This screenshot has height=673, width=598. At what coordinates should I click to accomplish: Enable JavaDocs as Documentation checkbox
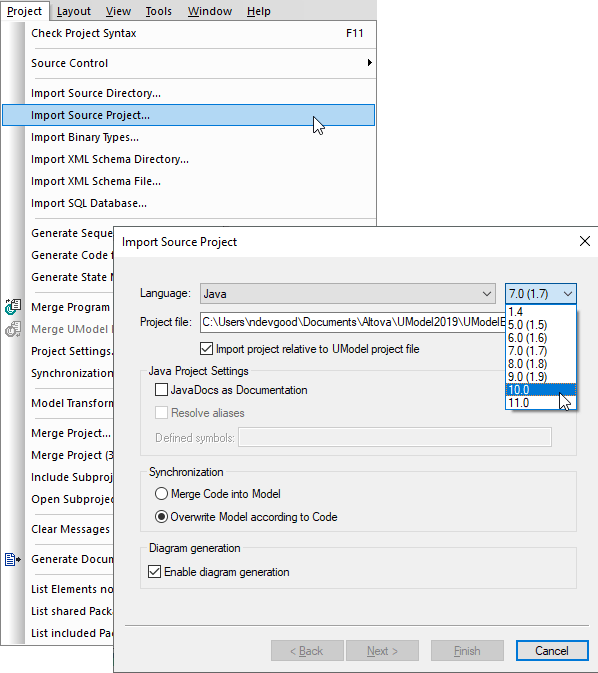tap(161, 390)
